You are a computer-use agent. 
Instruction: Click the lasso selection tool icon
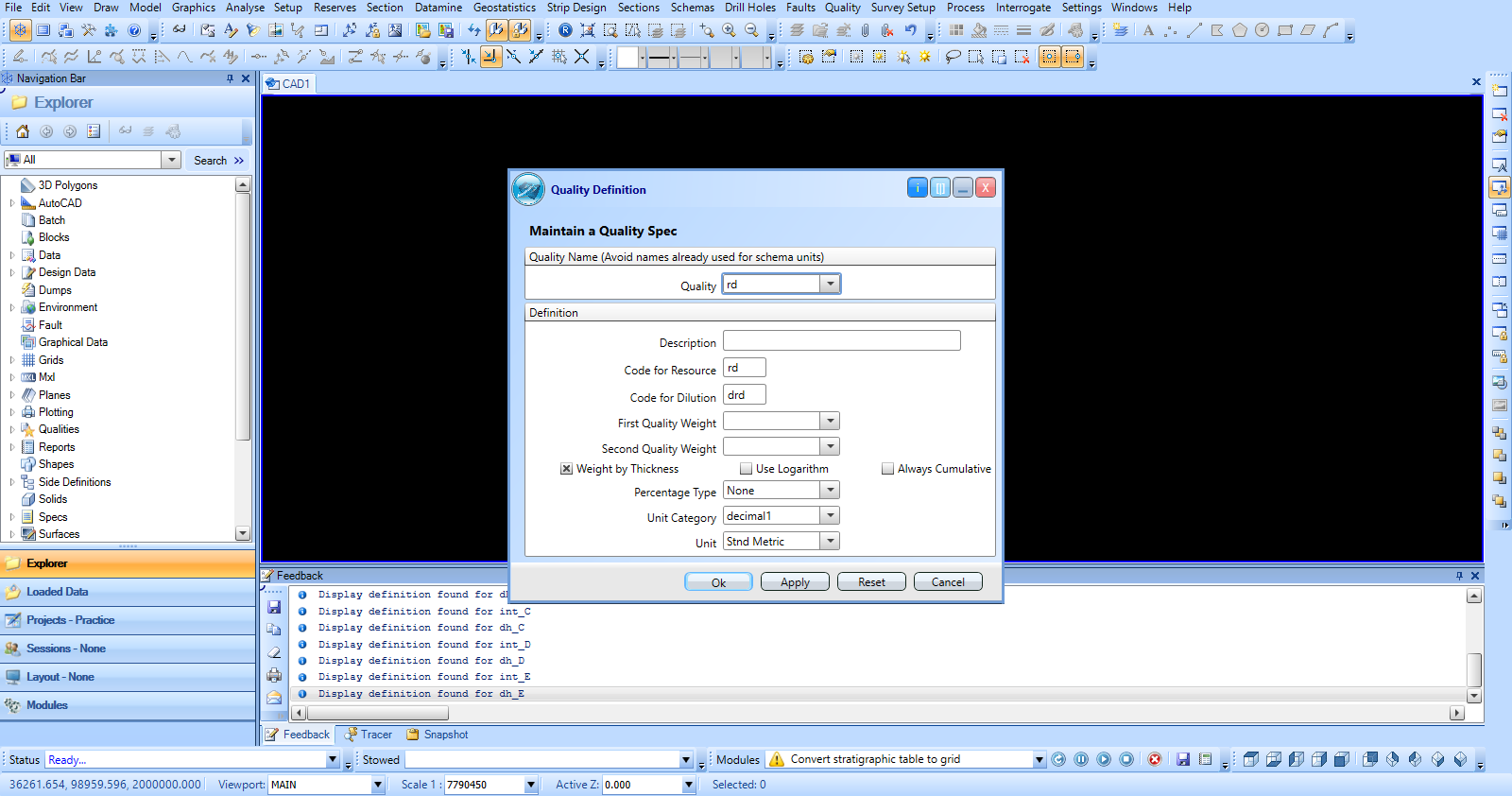[x=953, y=57]
